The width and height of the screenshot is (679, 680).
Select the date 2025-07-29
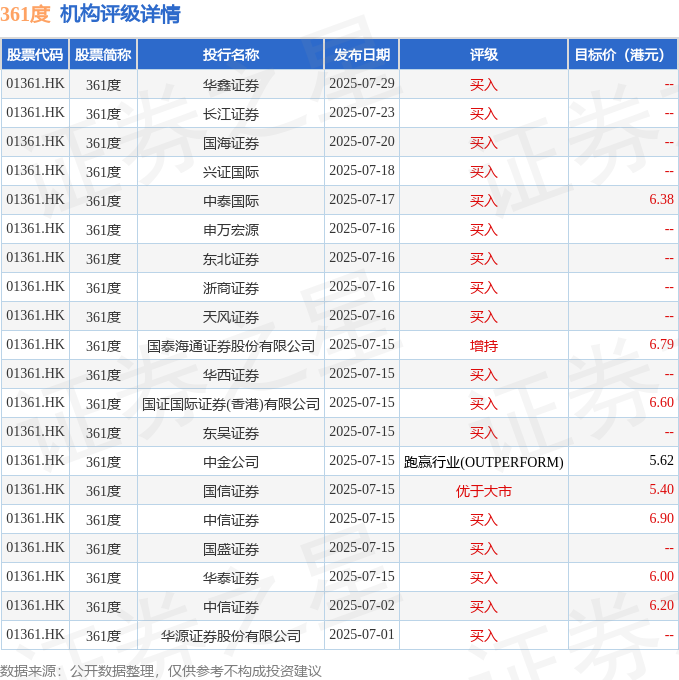362,83
